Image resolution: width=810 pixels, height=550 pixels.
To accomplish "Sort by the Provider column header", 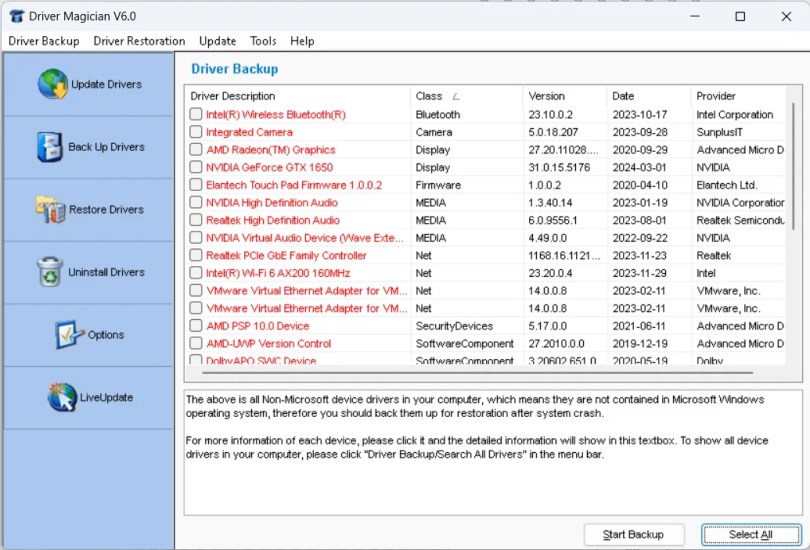I will pyautogui.click(x=739, y=96).
